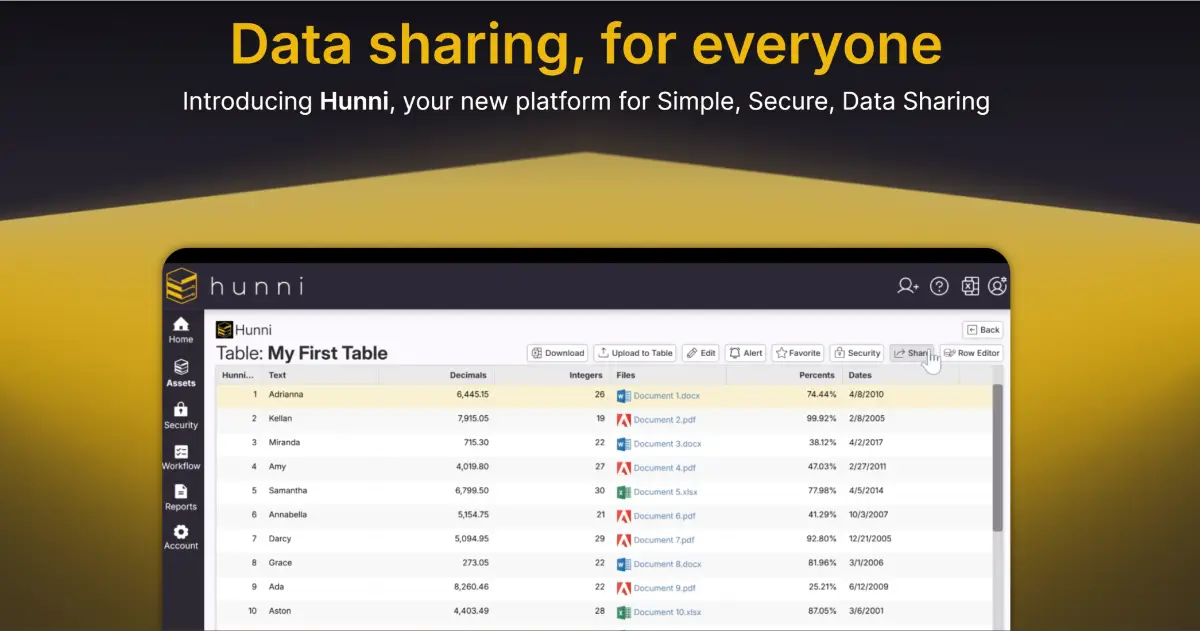Go to Home in the sidebar
Screen dimensions: 1200x631
[181, 330]
